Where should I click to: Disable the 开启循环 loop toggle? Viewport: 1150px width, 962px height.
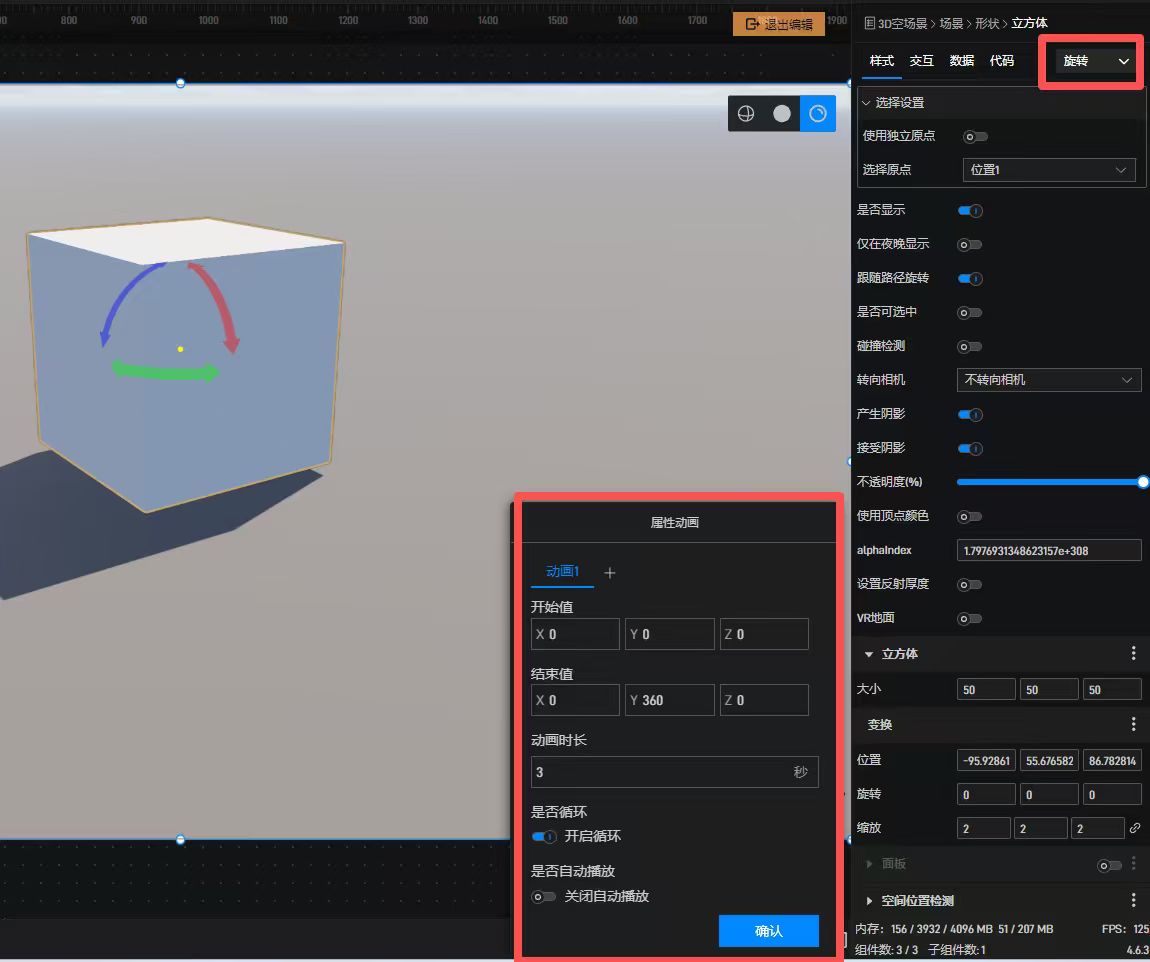click(x=544, y=837)
